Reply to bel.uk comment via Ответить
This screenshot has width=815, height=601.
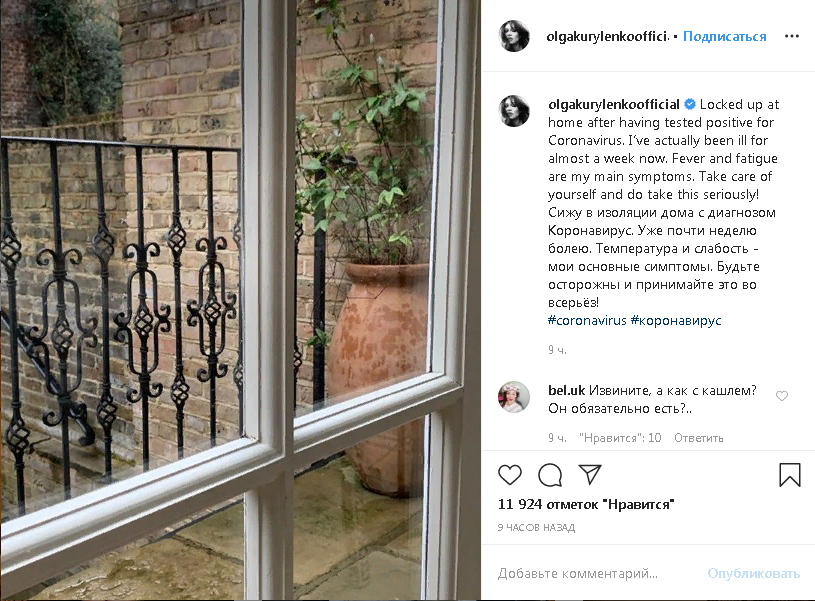click(x=699, y=438)
